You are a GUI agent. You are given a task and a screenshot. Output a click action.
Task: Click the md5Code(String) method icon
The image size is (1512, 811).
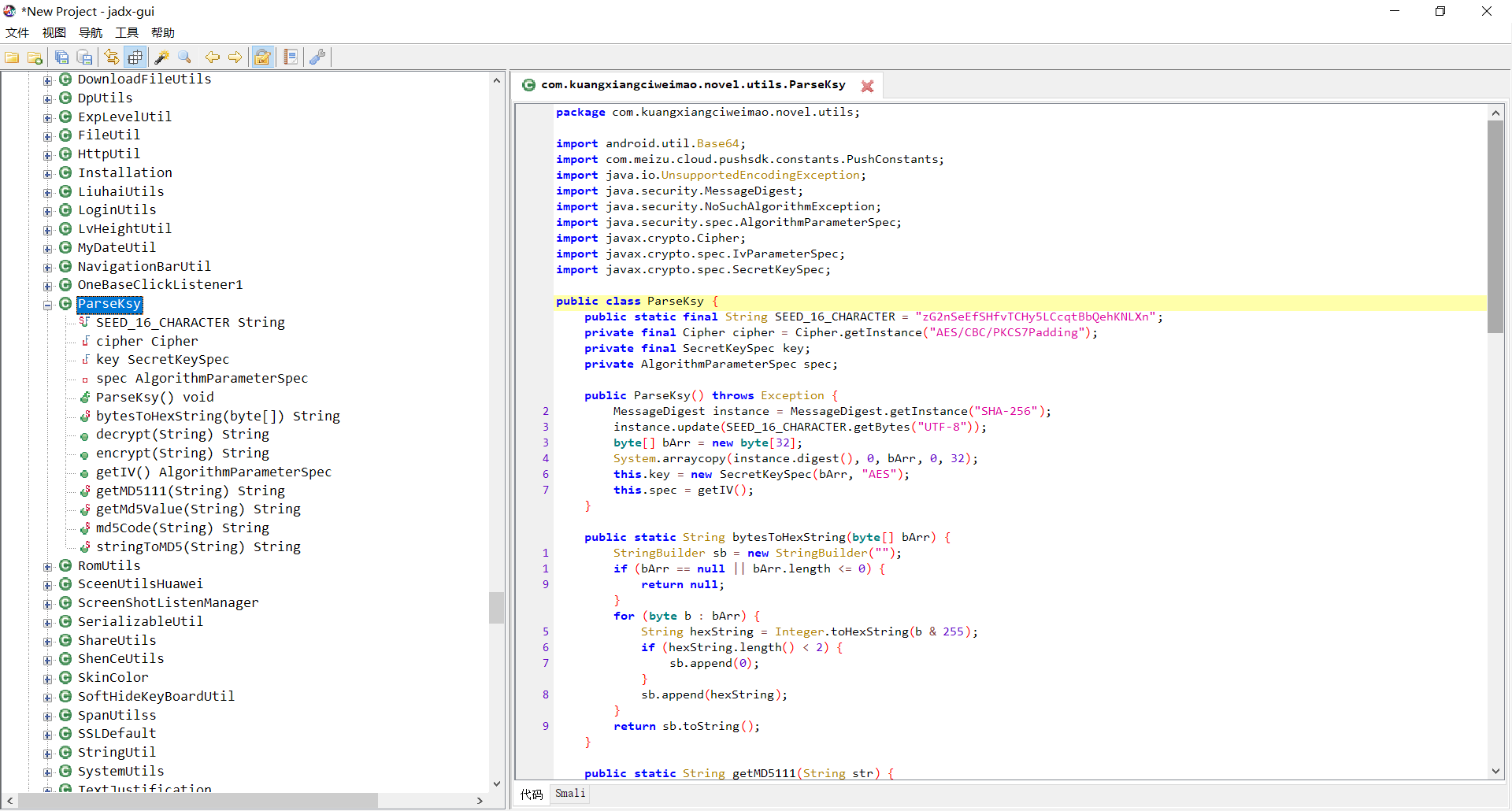84,528
